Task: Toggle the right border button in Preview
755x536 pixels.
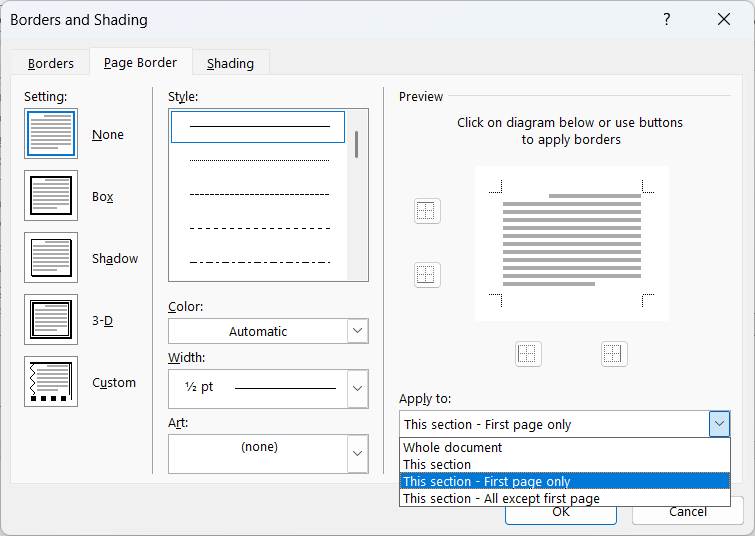Action: pos(614,354)
